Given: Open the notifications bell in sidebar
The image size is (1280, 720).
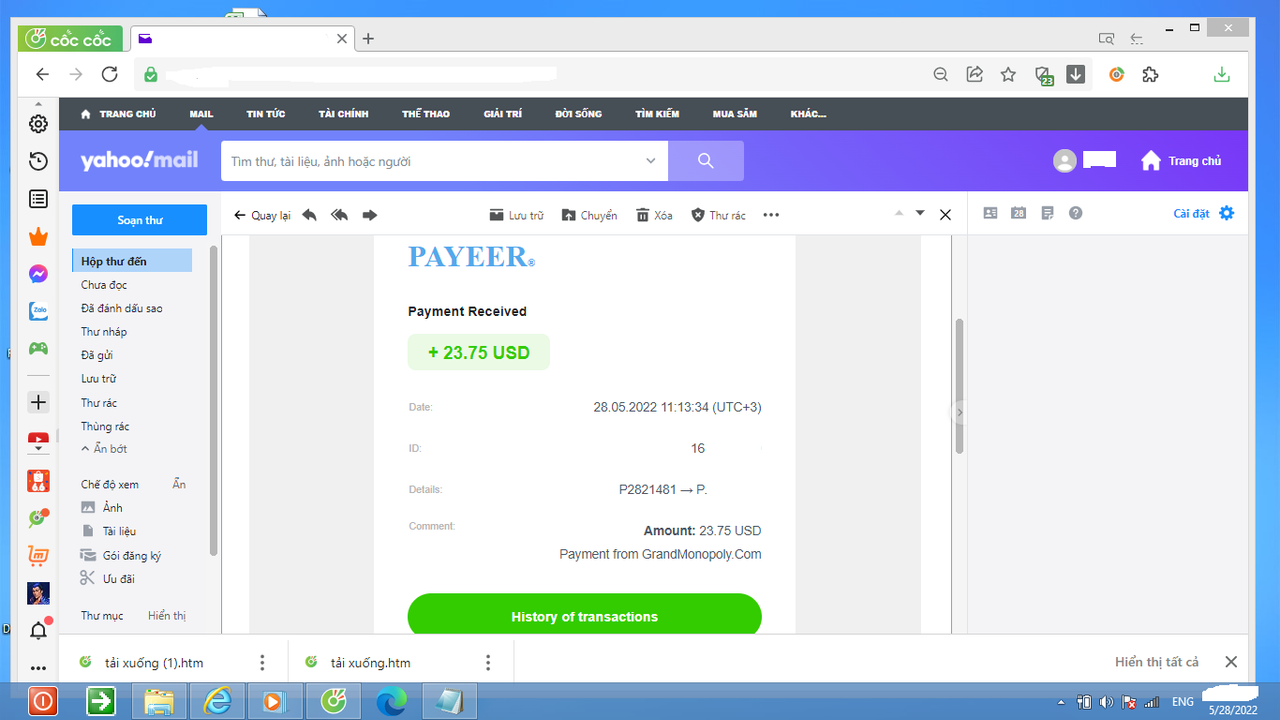Looking at the screenshot, I should tap(38, 630).
